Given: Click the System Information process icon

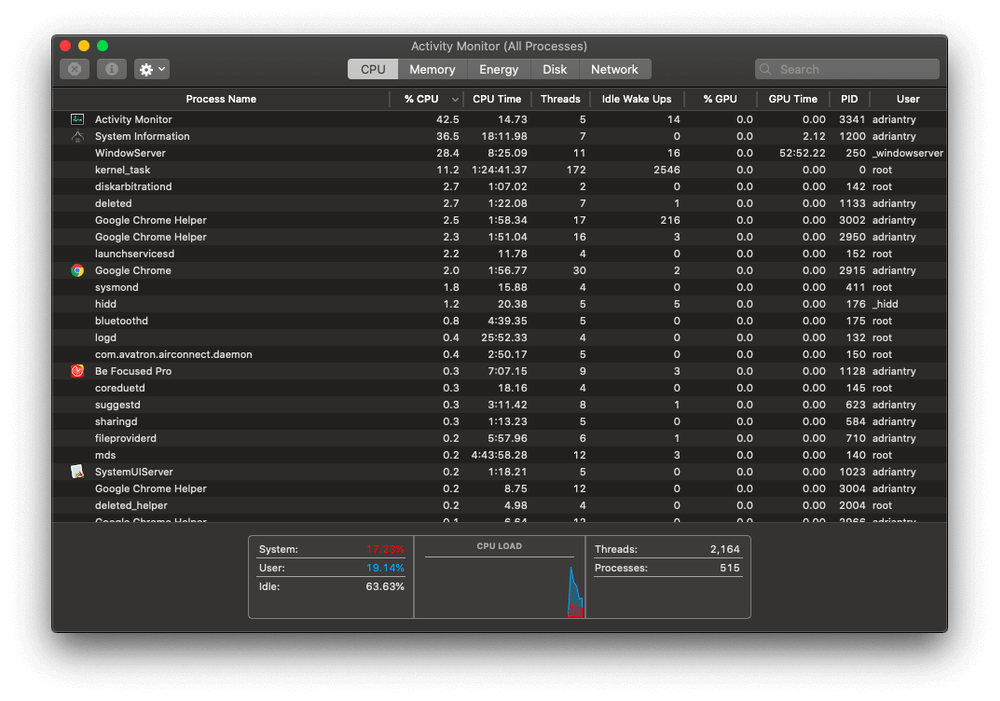Looking at the screenshot, I should [77, 136].
